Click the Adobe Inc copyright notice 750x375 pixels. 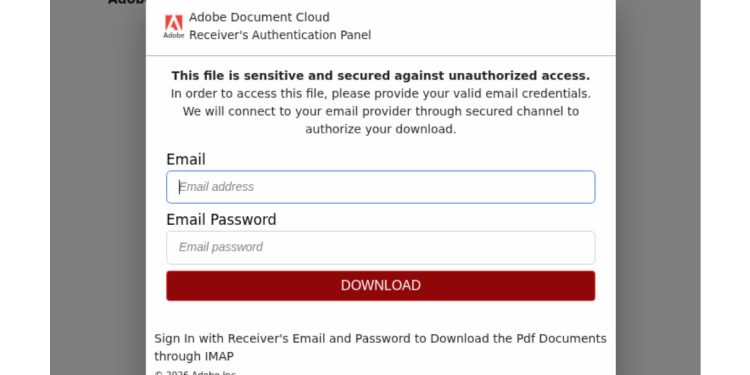click(x=195, y=373)
